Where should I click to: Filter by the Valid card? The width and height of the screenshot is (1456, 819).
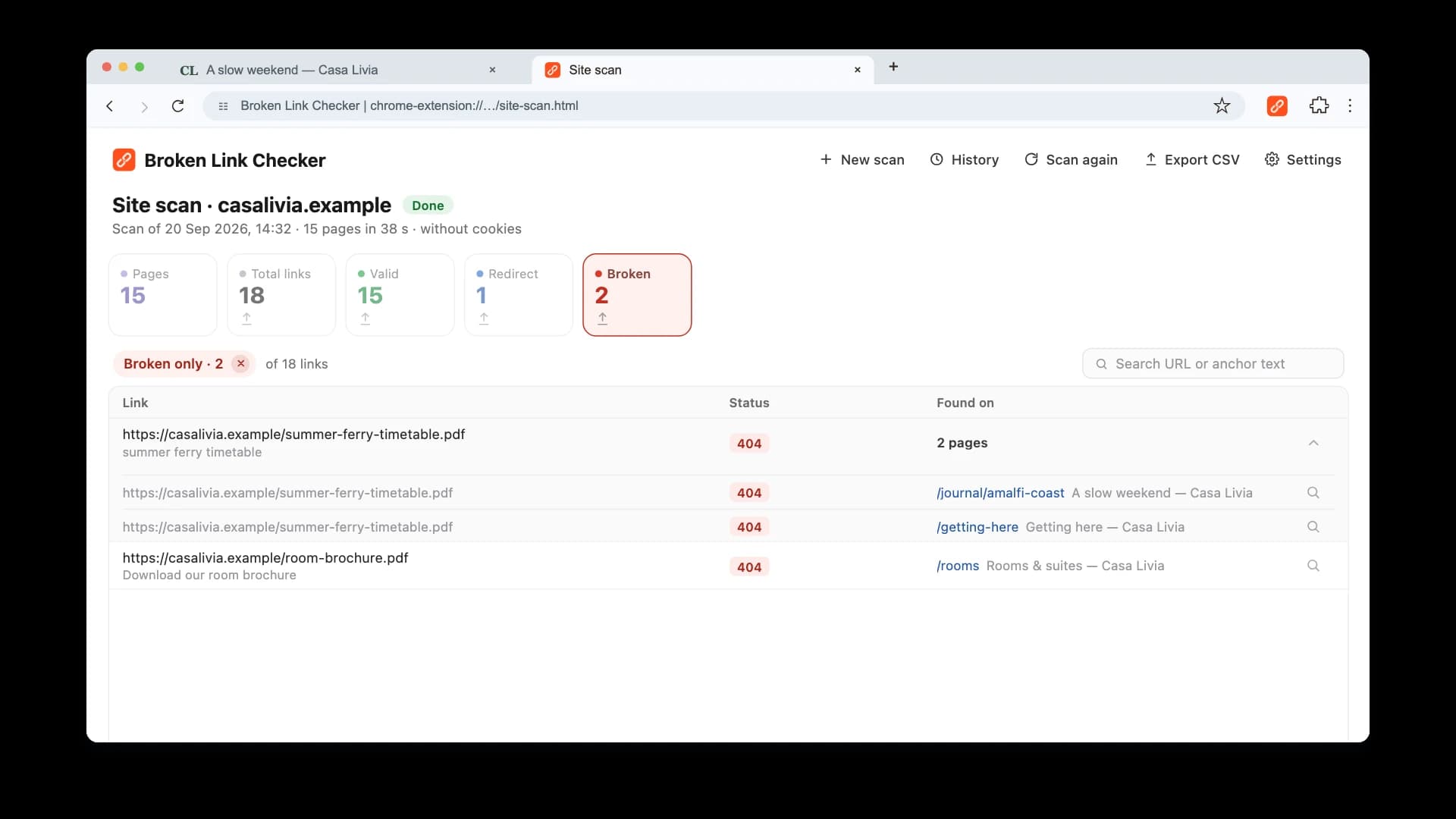tap(400, 295)
